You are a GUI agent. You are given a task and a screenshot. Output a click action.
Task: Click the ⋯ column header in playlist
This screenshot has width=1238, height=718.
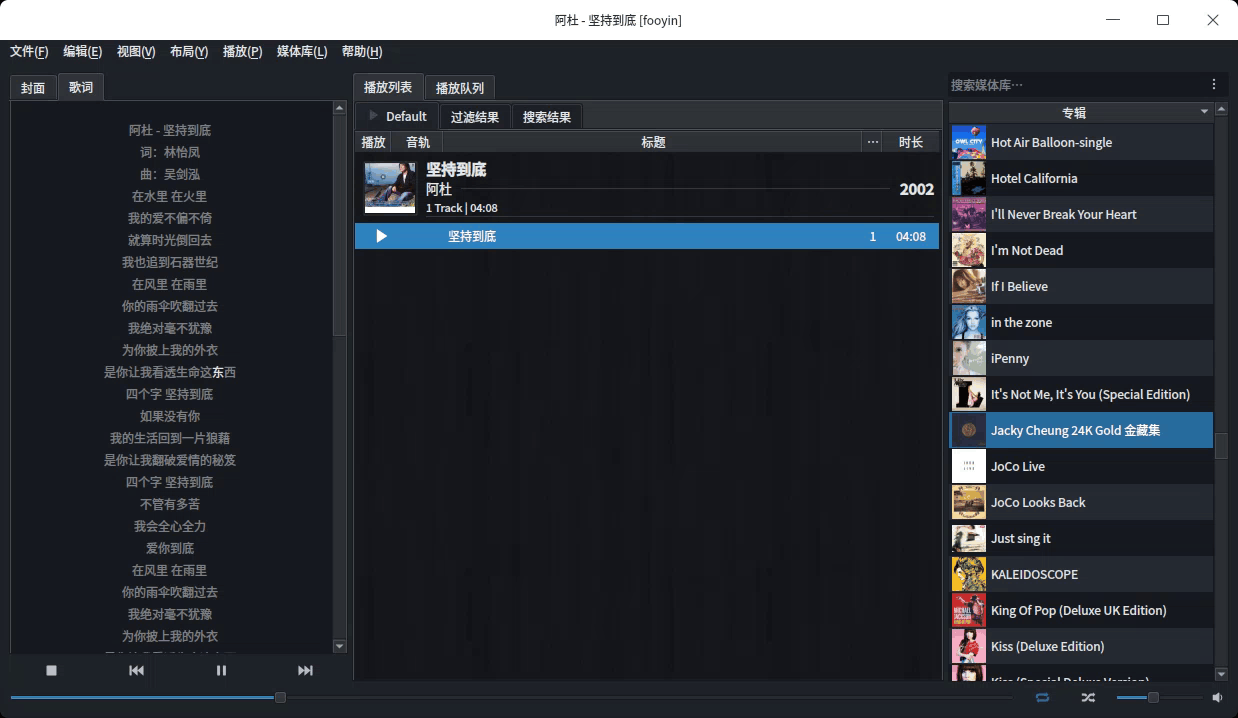[x=873, y=142]
